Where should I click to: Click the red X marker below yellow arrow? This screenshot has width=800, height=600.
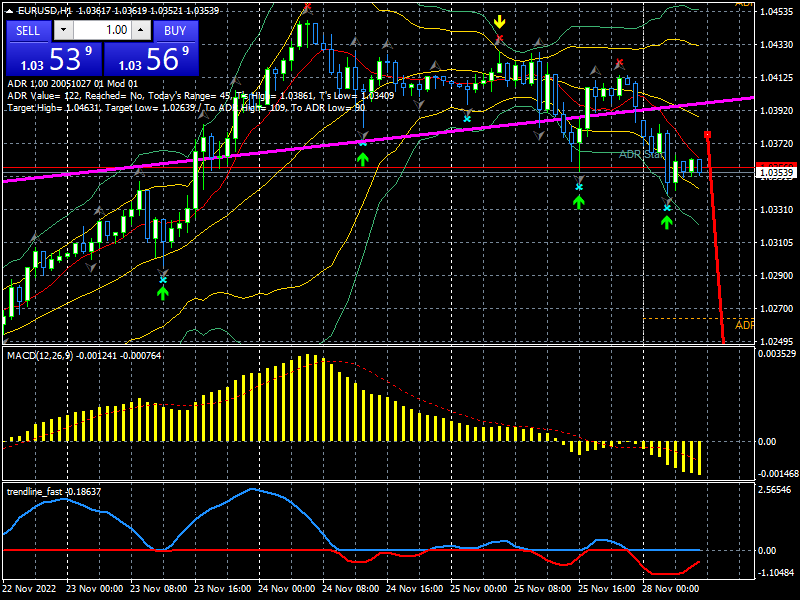coord(499,39)
